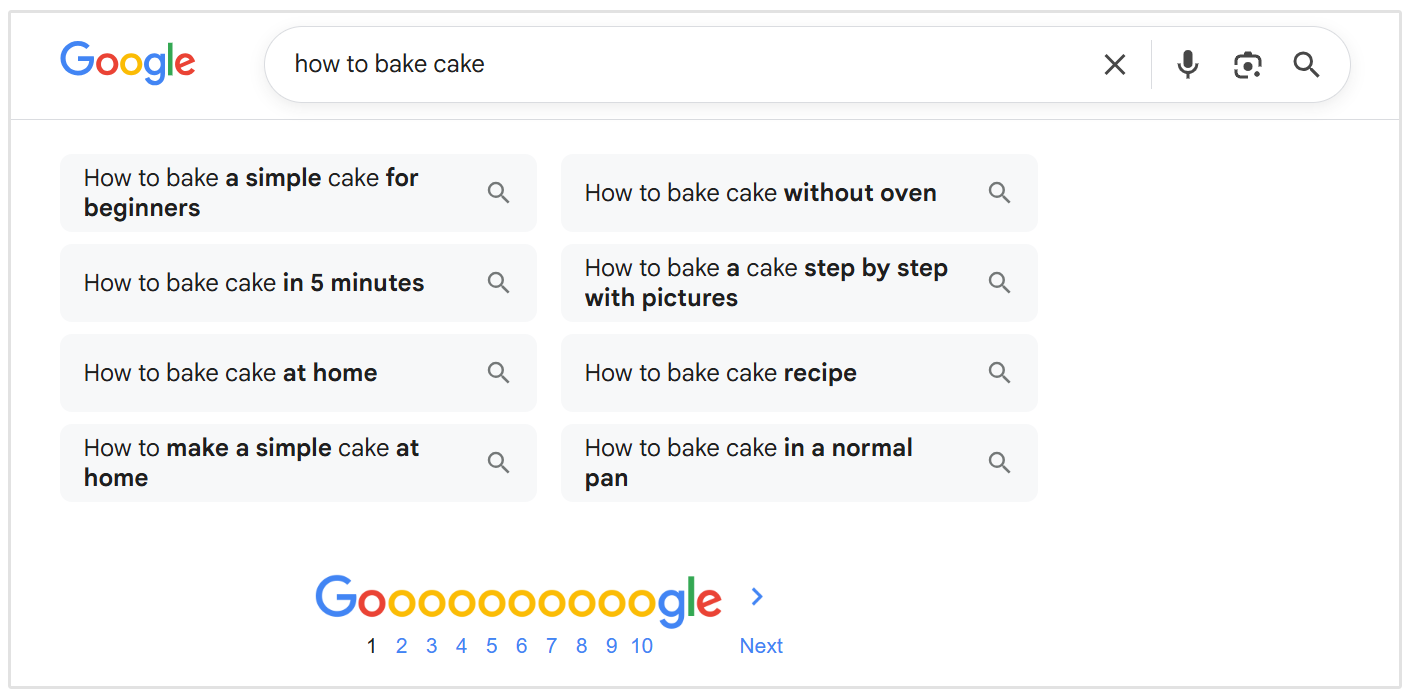Screen dimensions: 1410x700
Task: Select suggestion 'How to bake a simple cake for beginners'
Action: click(250, 192)
